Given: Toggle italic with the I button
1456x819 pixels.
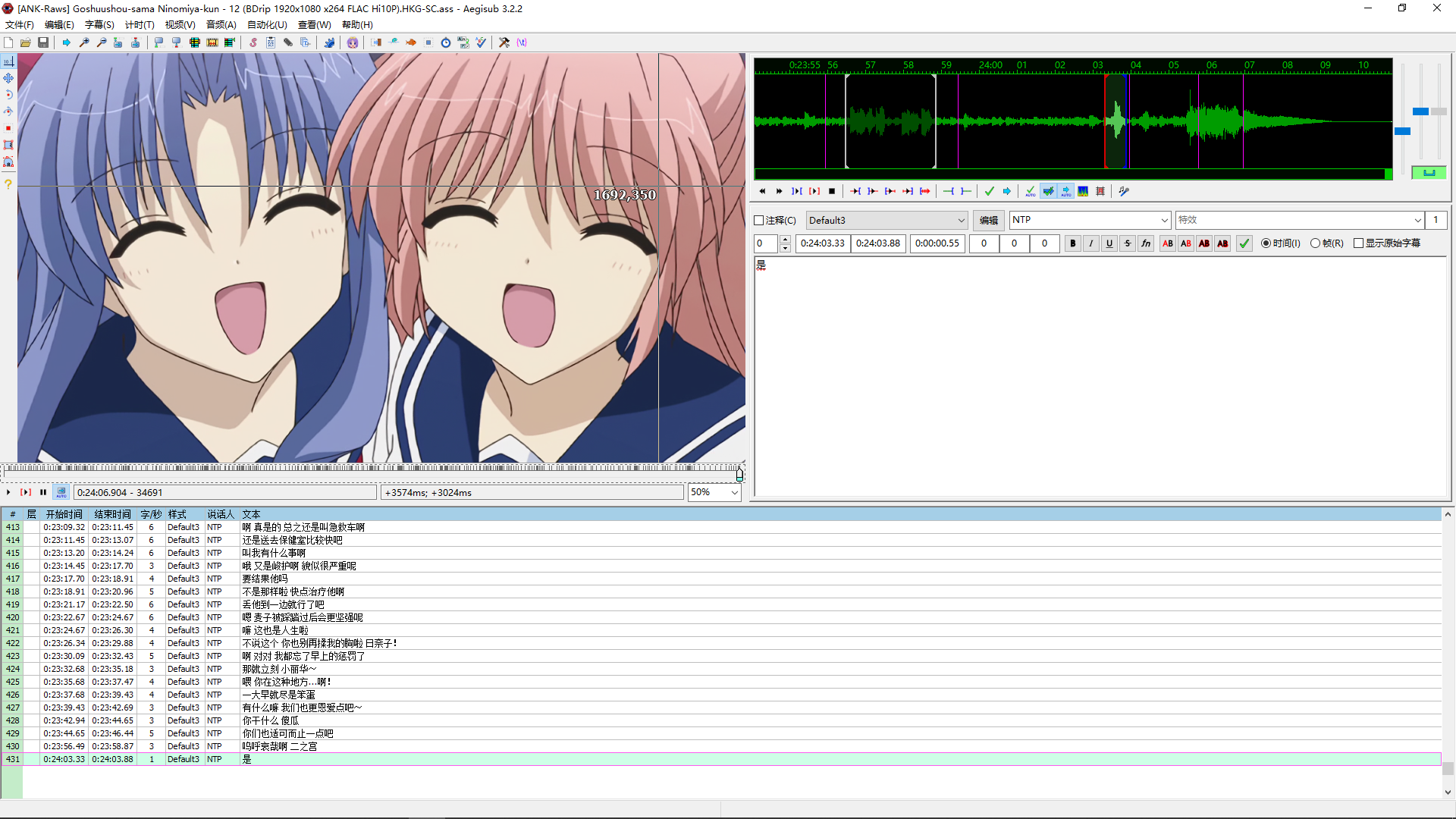Looking at the screenshot, I should click(1090, 243).
